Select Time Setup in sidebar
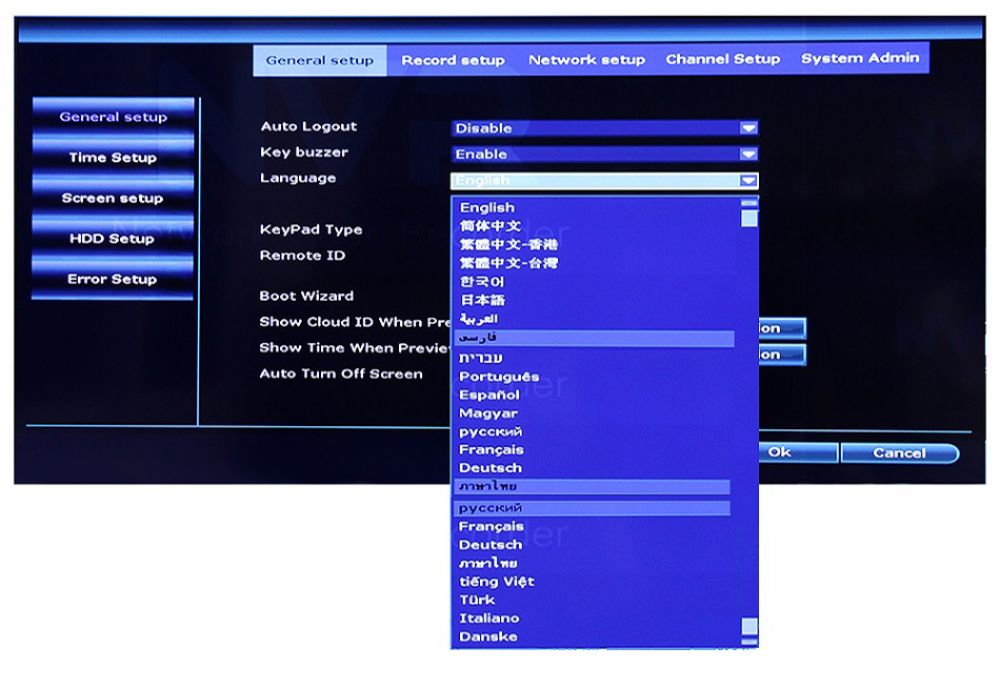This screenshot has height=688, width=1000. click(112, 158)
